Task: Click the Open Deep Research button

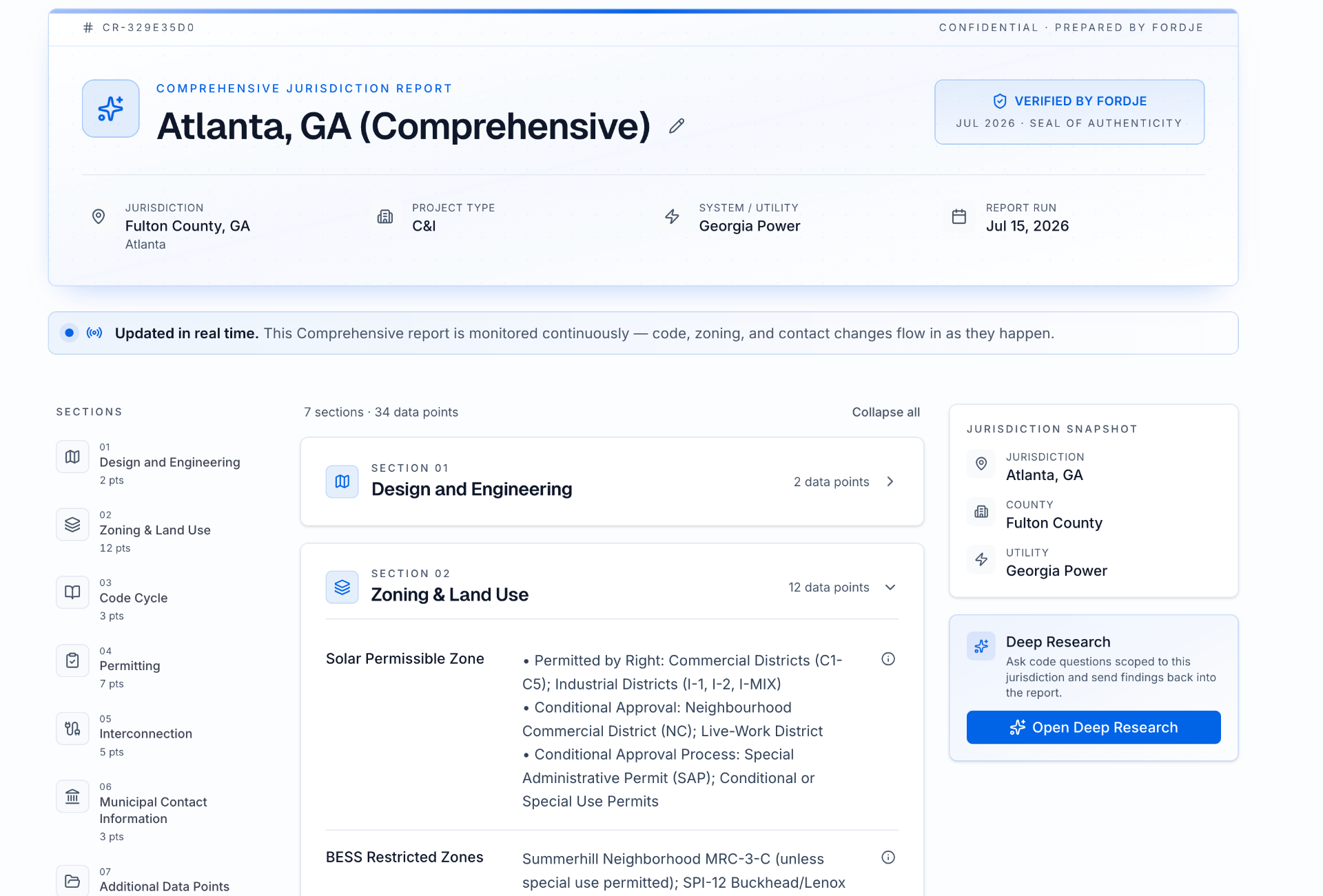Action: pos(1094,727)
